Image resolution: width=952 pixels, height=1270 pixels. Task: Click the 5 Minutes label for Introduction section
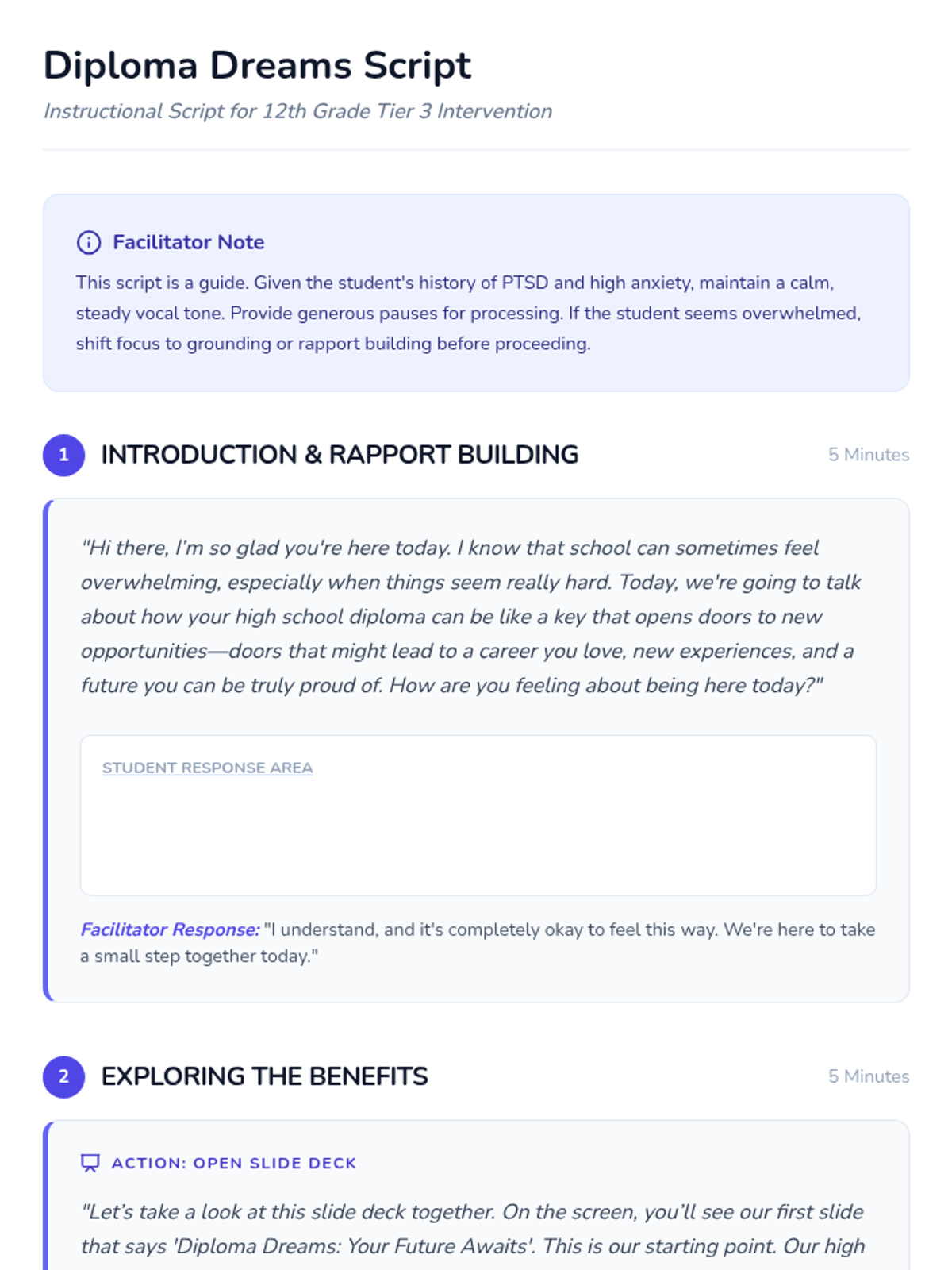point(868,455)
